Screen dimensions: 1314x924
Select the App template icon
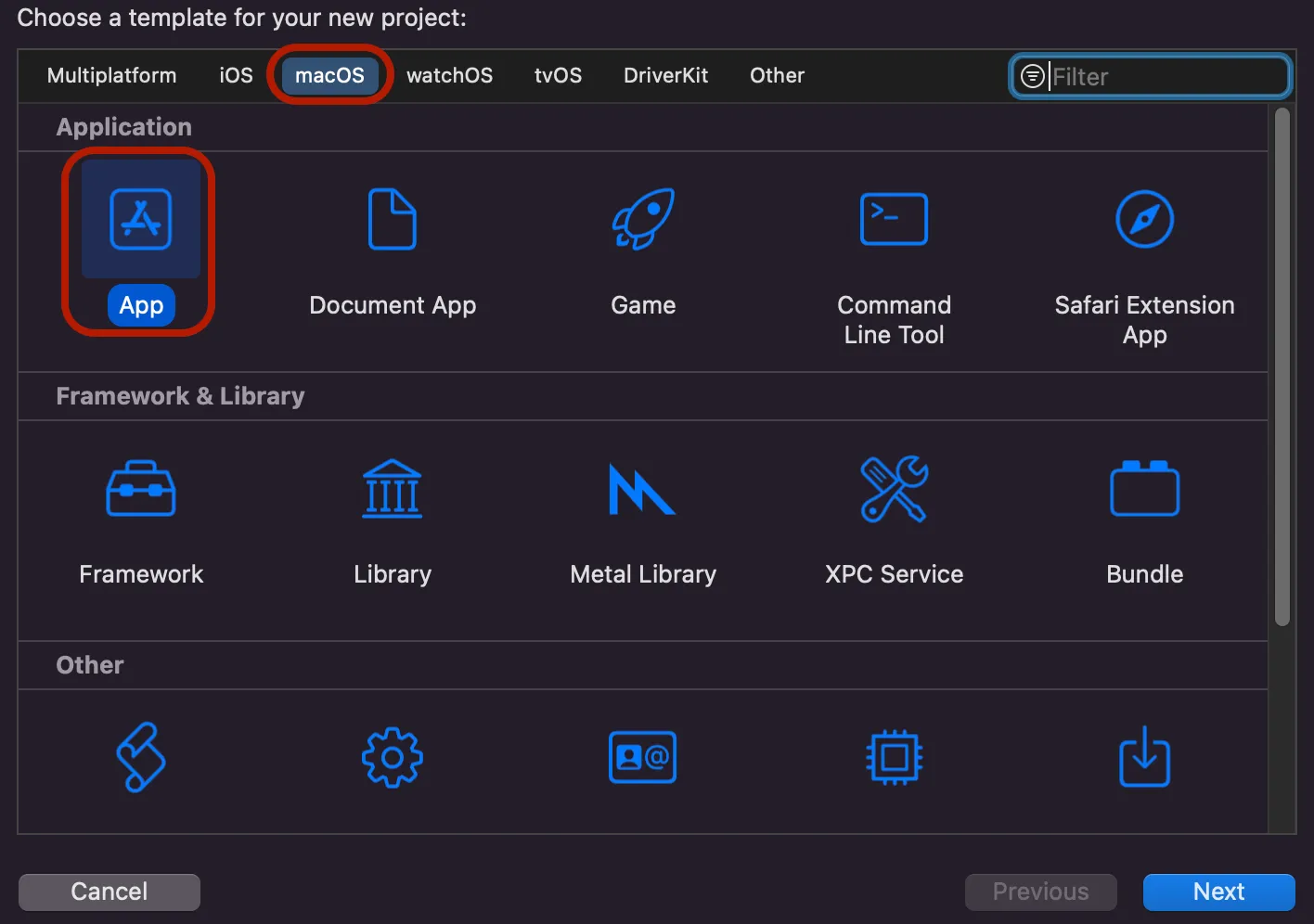(141, 220)
